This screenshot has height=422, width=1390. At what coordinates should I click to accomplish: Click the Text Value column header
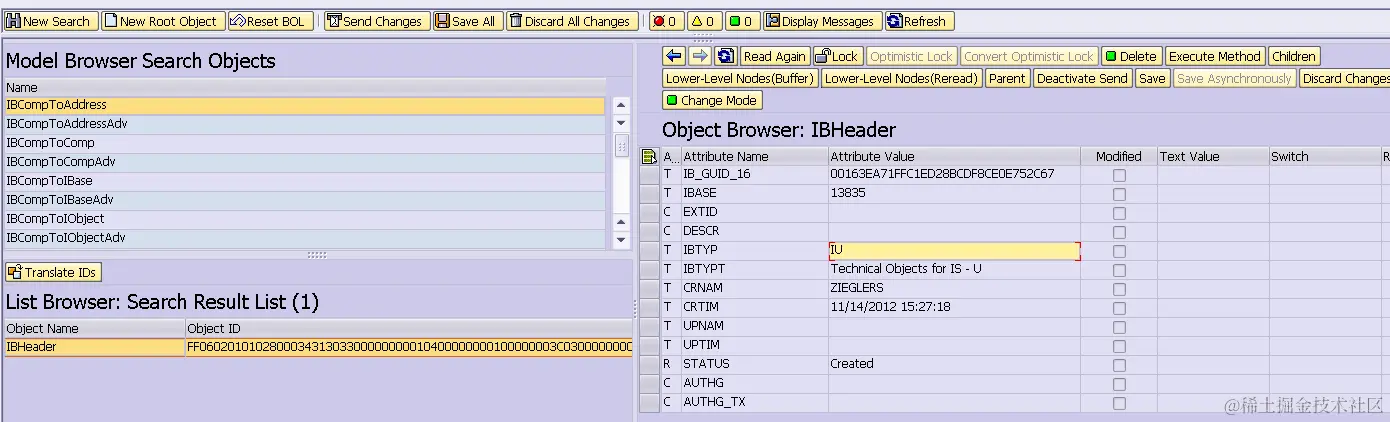coord(1213,156)
